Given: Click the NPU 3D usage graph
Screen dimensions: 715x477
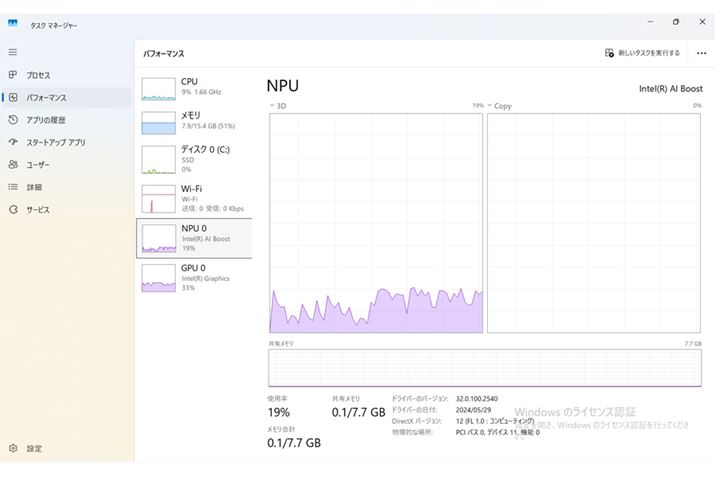Looking at the screenshot, I should 376,223.
